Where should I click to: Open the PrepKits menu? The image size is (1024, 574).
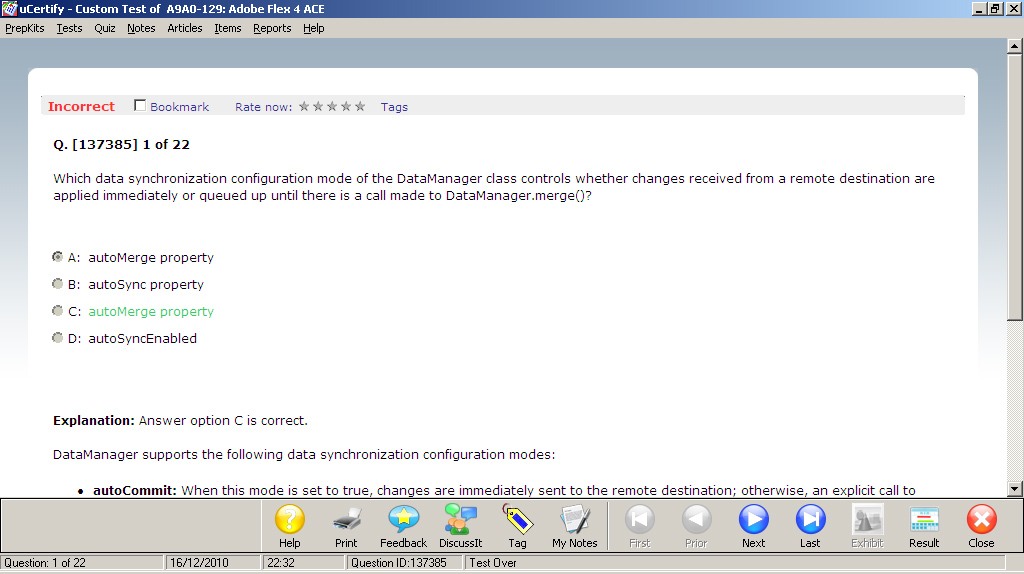pyautogui.click(x=25, y=28)
